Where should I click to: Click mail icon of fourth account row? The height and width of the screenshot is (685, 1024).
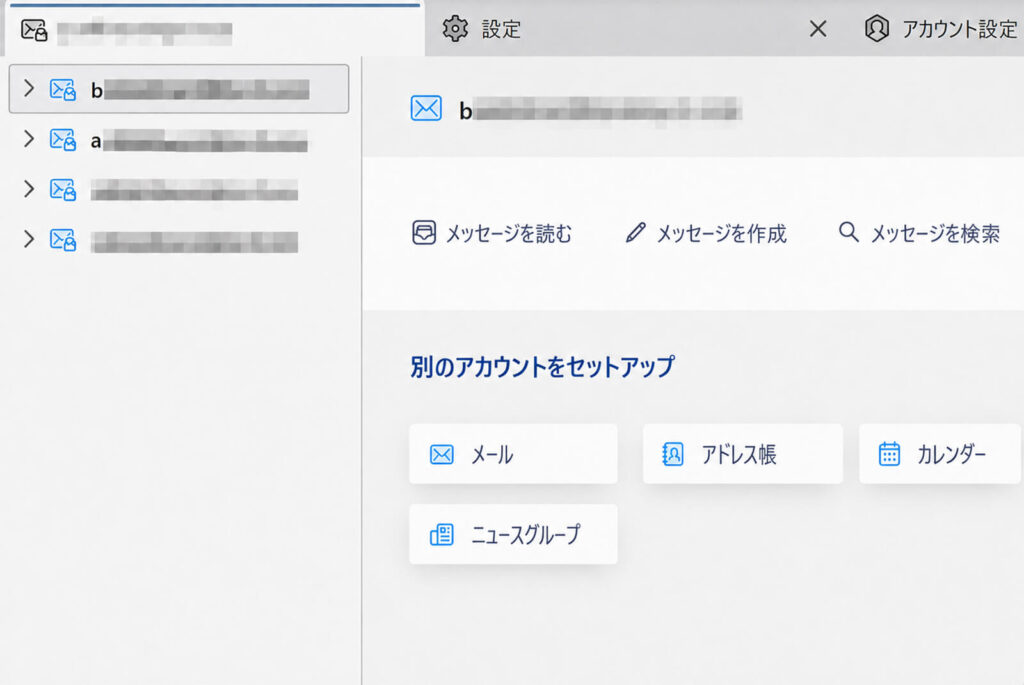click(63, 240)
